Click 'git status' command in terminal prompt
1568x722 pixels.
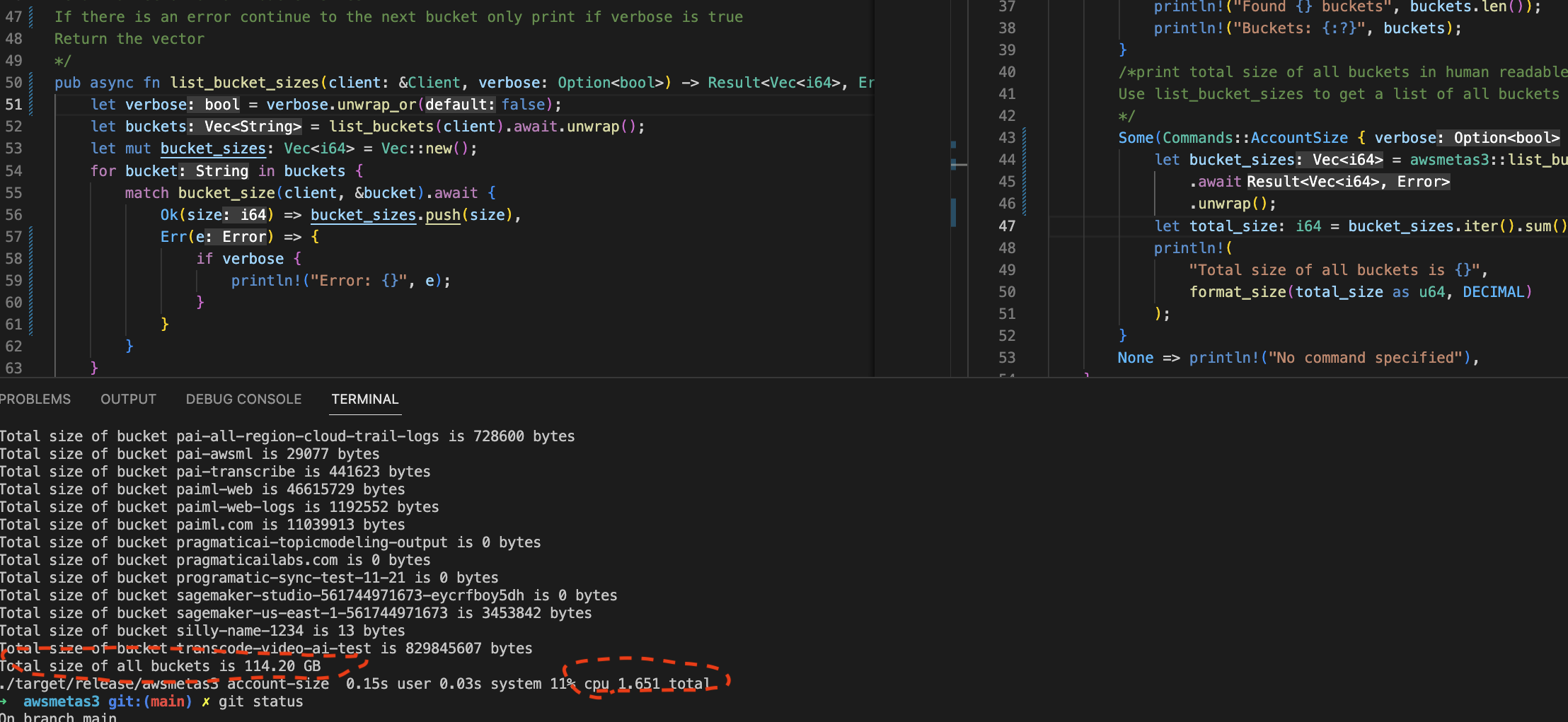pos(260,701)
